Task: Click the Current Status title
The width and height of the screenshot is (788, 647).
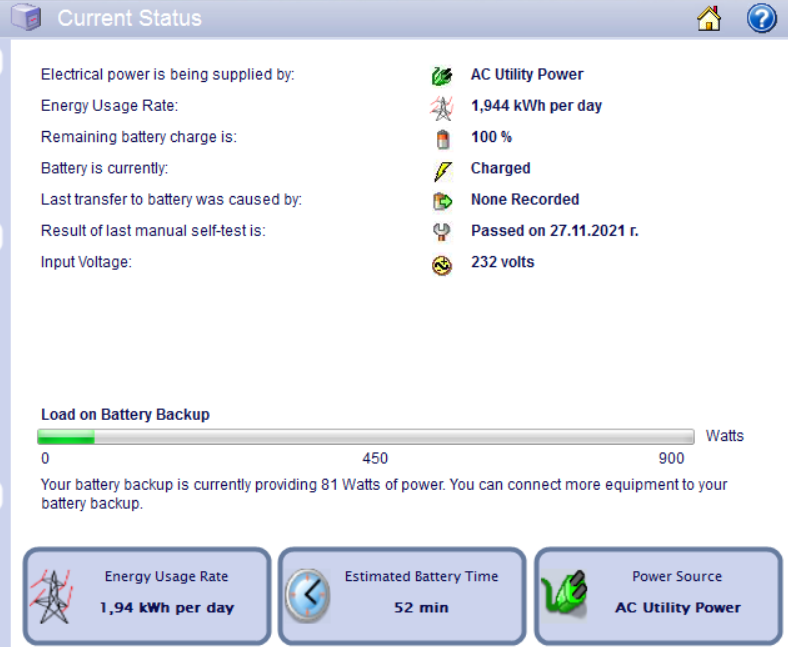Action: [x=130, y=18]
